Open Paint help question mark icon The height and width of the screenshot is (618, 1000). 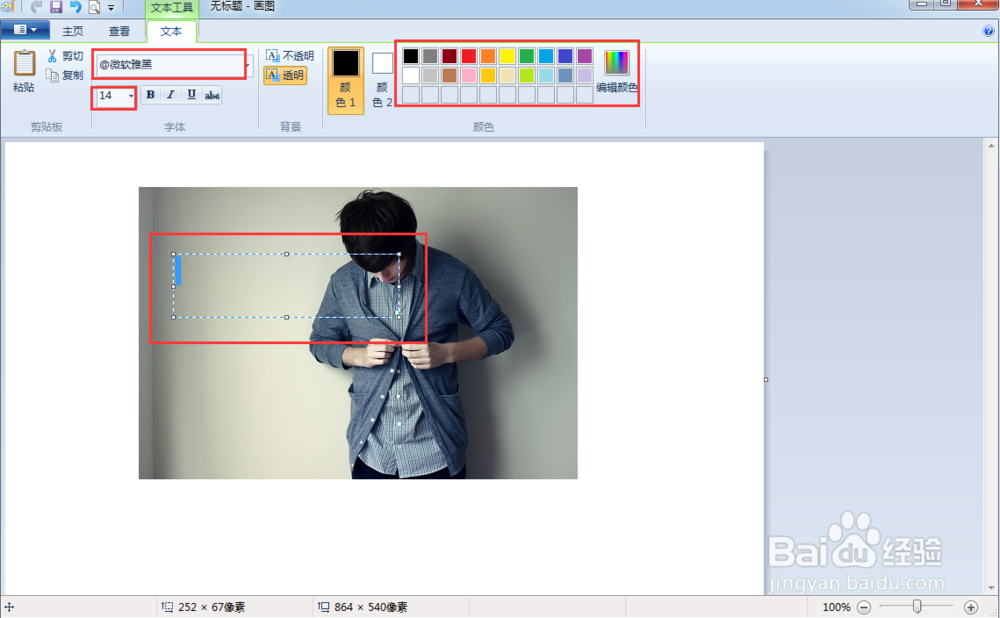click(989, 31)
